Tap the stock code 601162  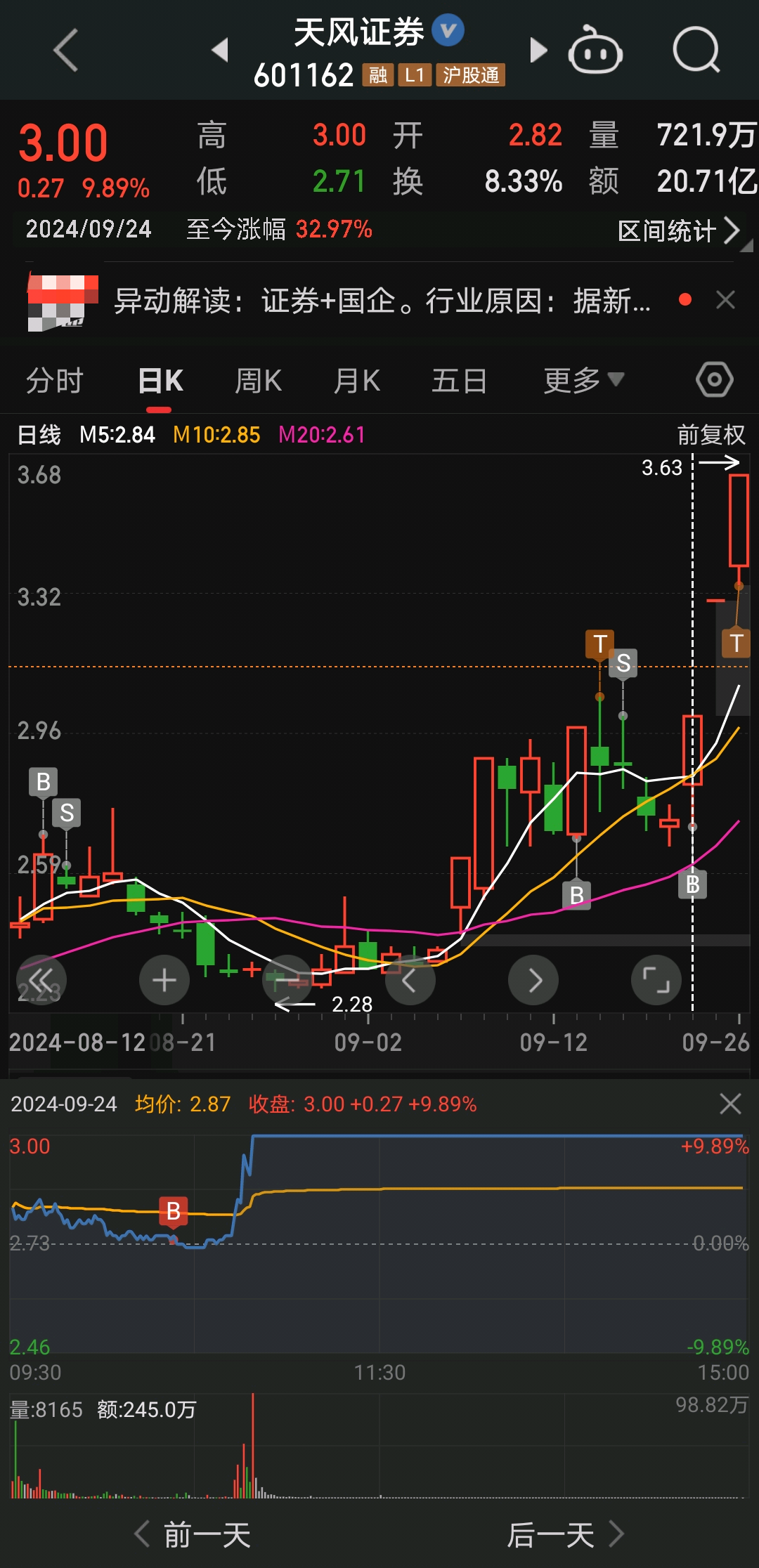[304, 75]
